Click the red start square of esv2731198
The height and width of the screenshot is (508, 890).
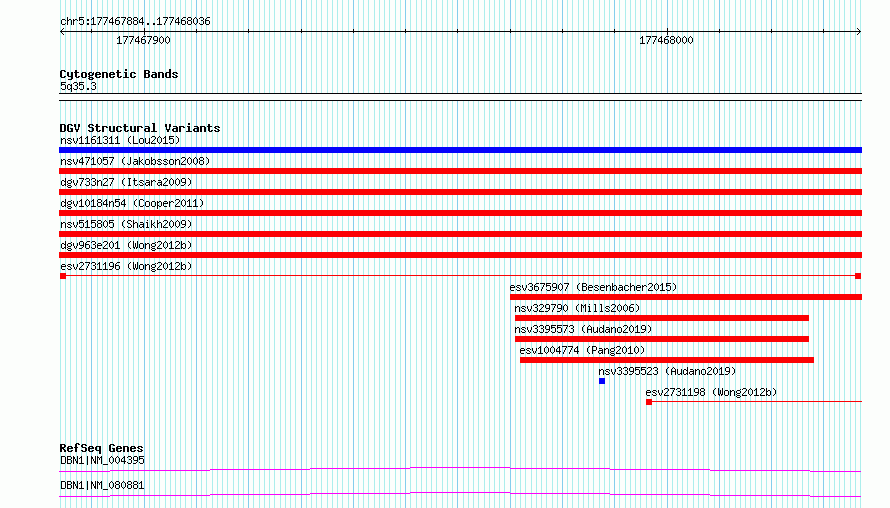(649, 402)
